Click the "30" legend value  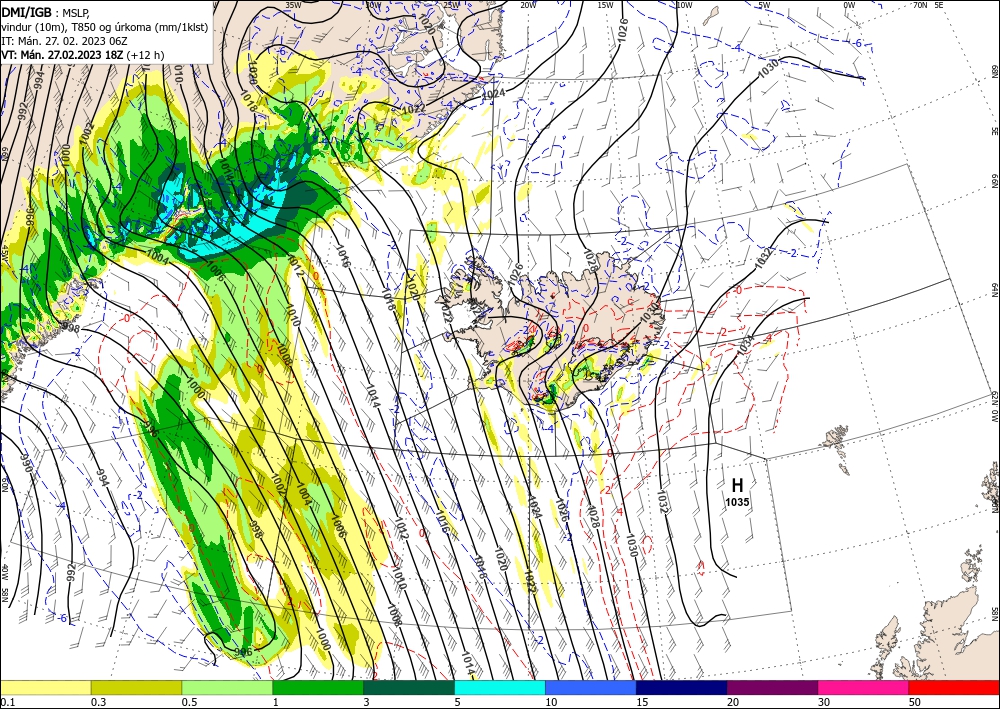824,702
